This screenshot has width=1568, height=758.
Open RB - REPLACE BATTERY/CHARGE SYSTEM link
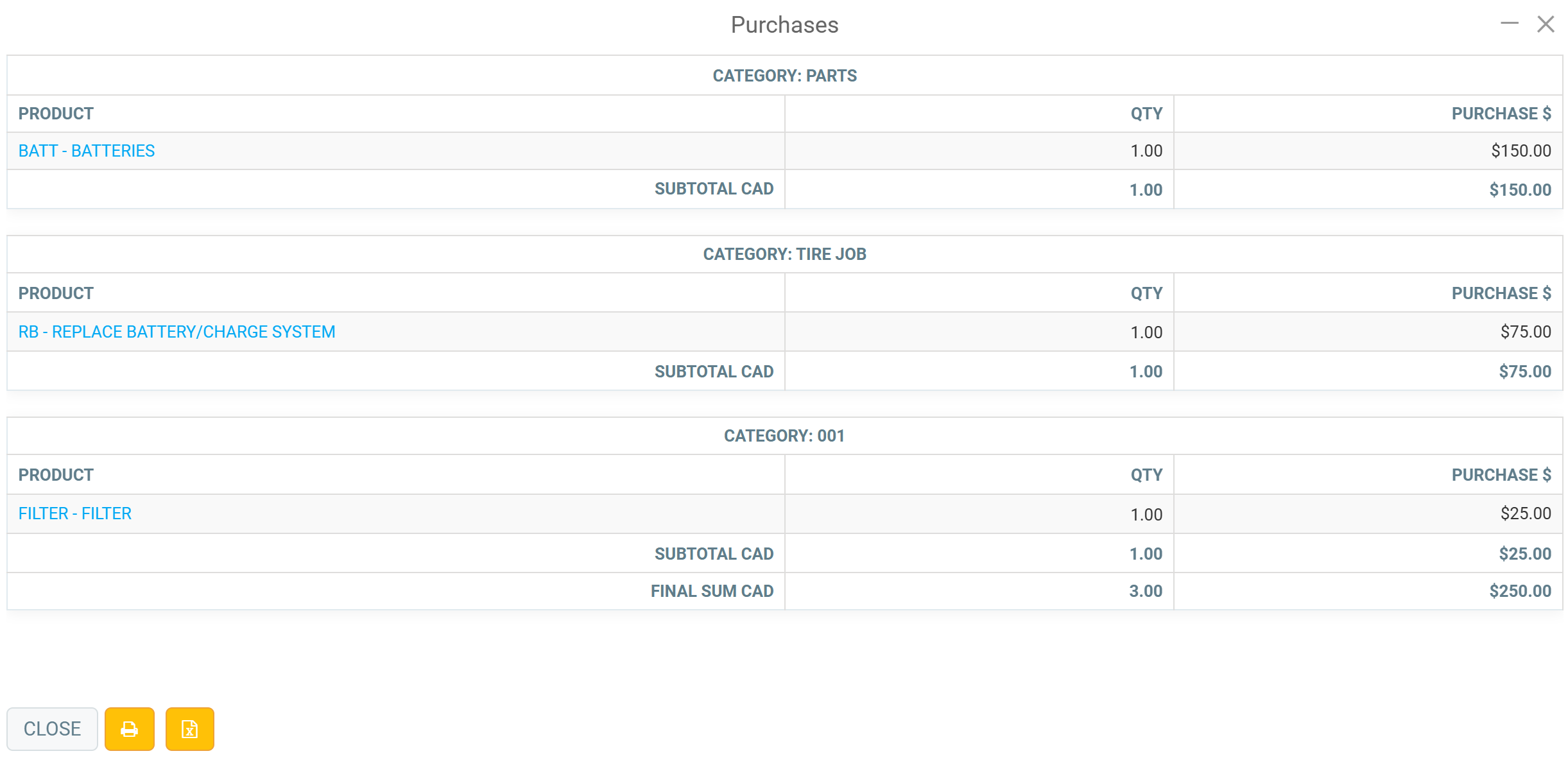click(x=177, y=332)
